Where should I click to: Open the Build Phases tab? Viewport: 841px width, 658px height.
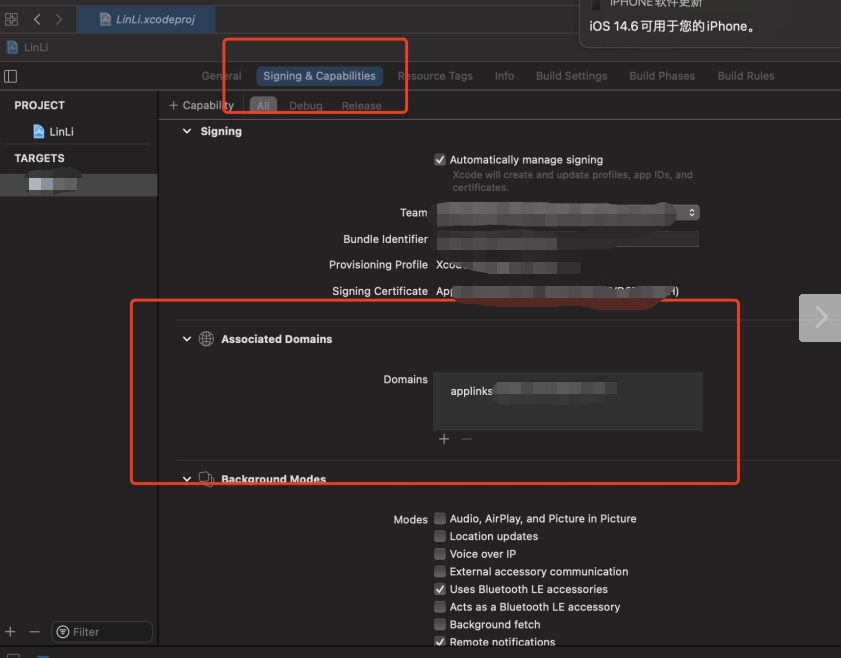point(662,76)
